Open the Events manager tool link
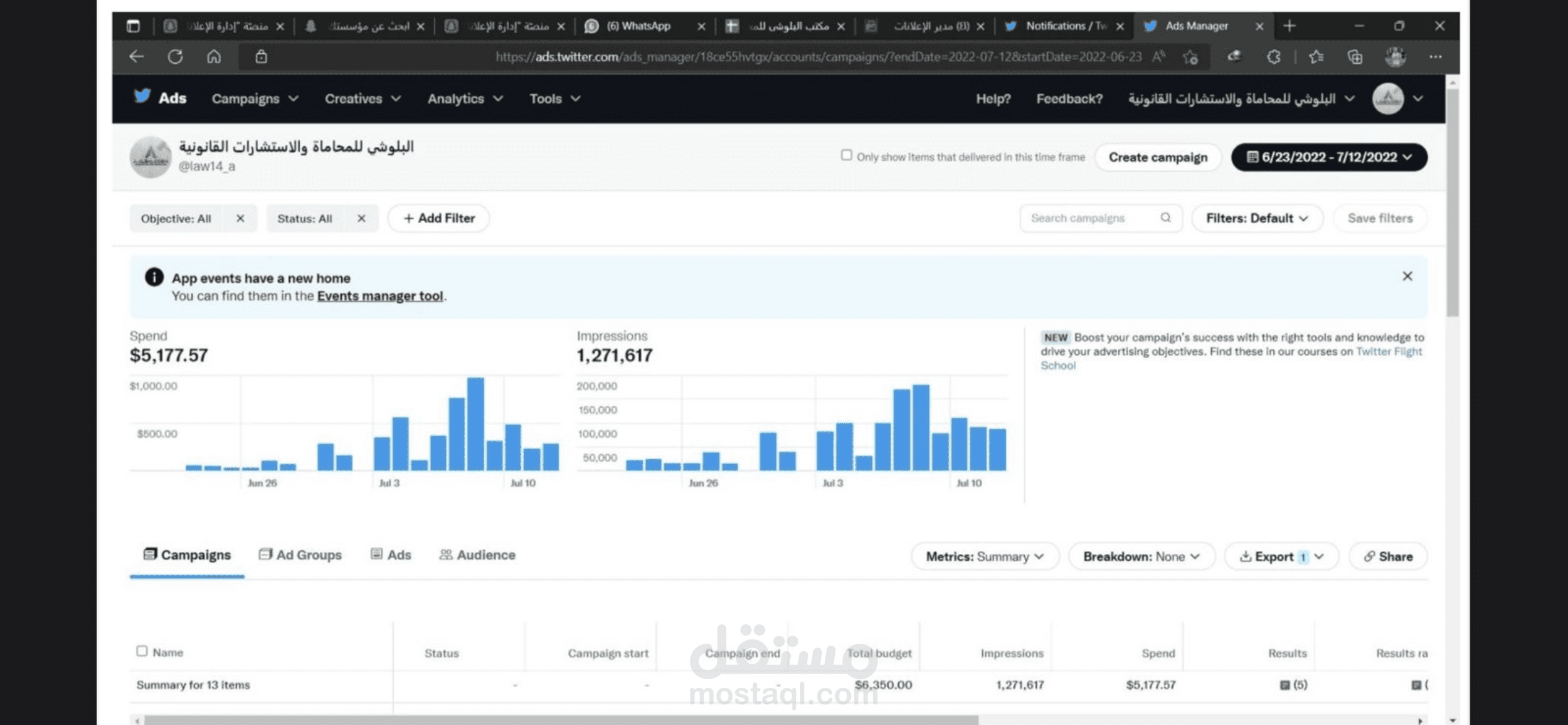 [x=380, y=296]
